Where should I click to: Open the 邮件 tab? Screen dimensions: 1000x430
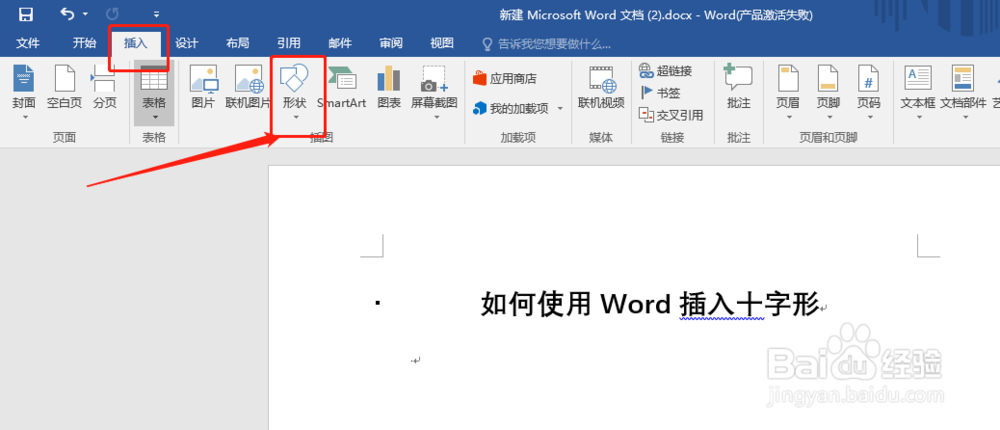click(x=340, y=43)
